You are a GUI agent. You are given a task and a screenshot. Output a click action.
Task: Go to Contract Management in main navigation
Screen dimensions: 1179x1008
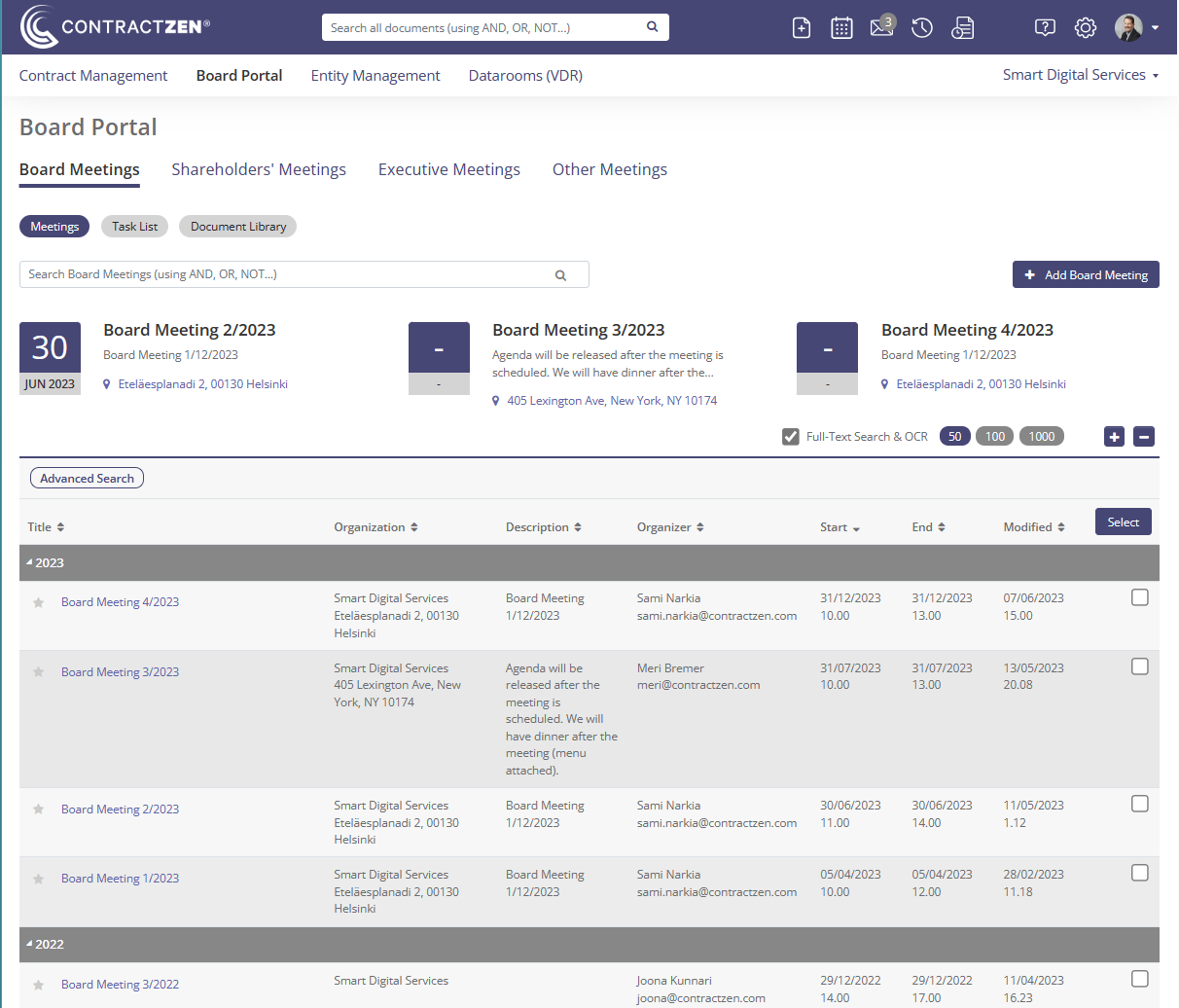[93, 76]
